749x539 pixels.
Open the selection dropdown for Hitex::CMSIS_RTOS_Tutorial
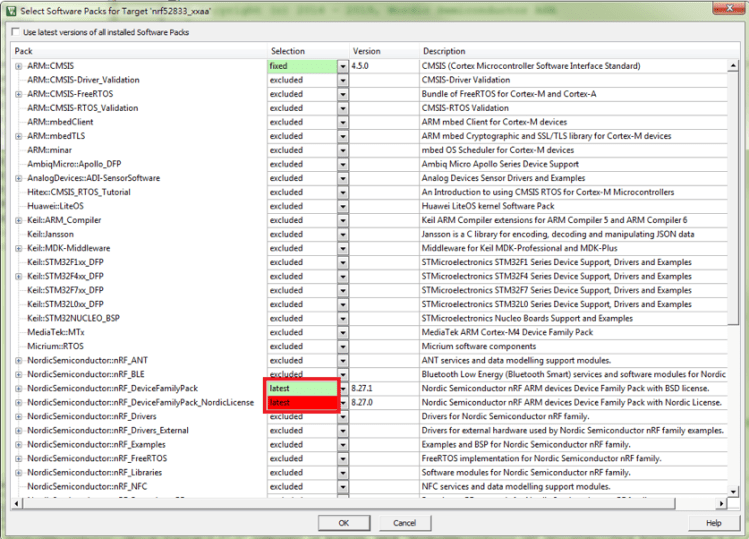click(343, 193)
